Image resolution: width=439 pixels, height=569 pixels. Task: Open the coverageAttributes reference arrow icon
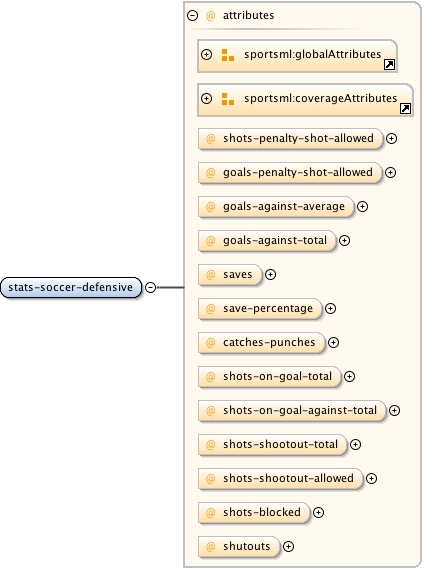[x=405, y=109]
